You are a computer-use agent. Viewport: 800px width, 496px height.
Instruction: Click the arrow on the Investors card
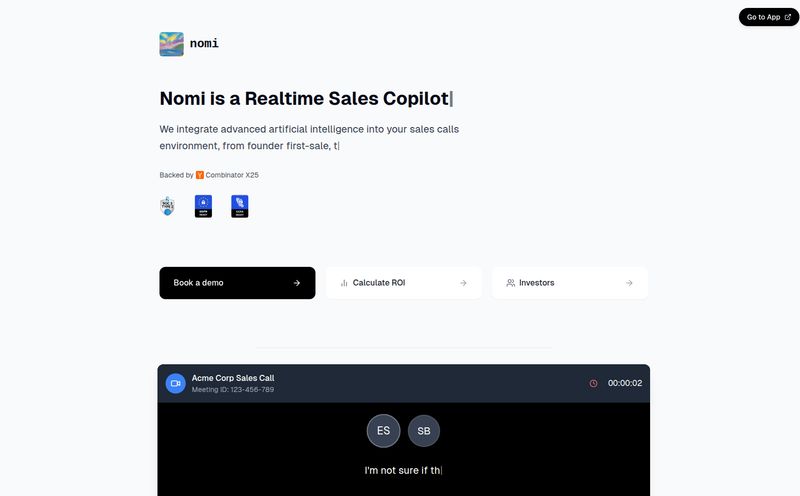629,283
